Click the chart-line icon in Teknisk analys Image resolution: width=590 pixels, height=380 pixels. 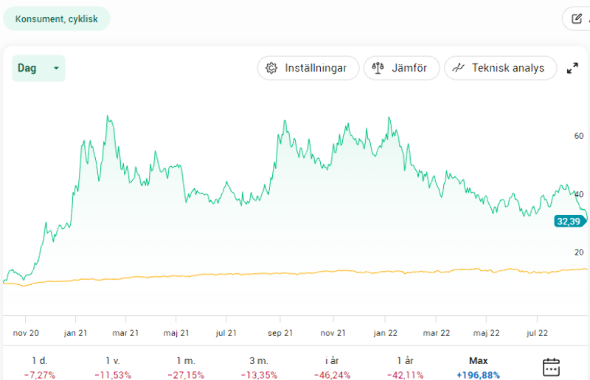458,68
